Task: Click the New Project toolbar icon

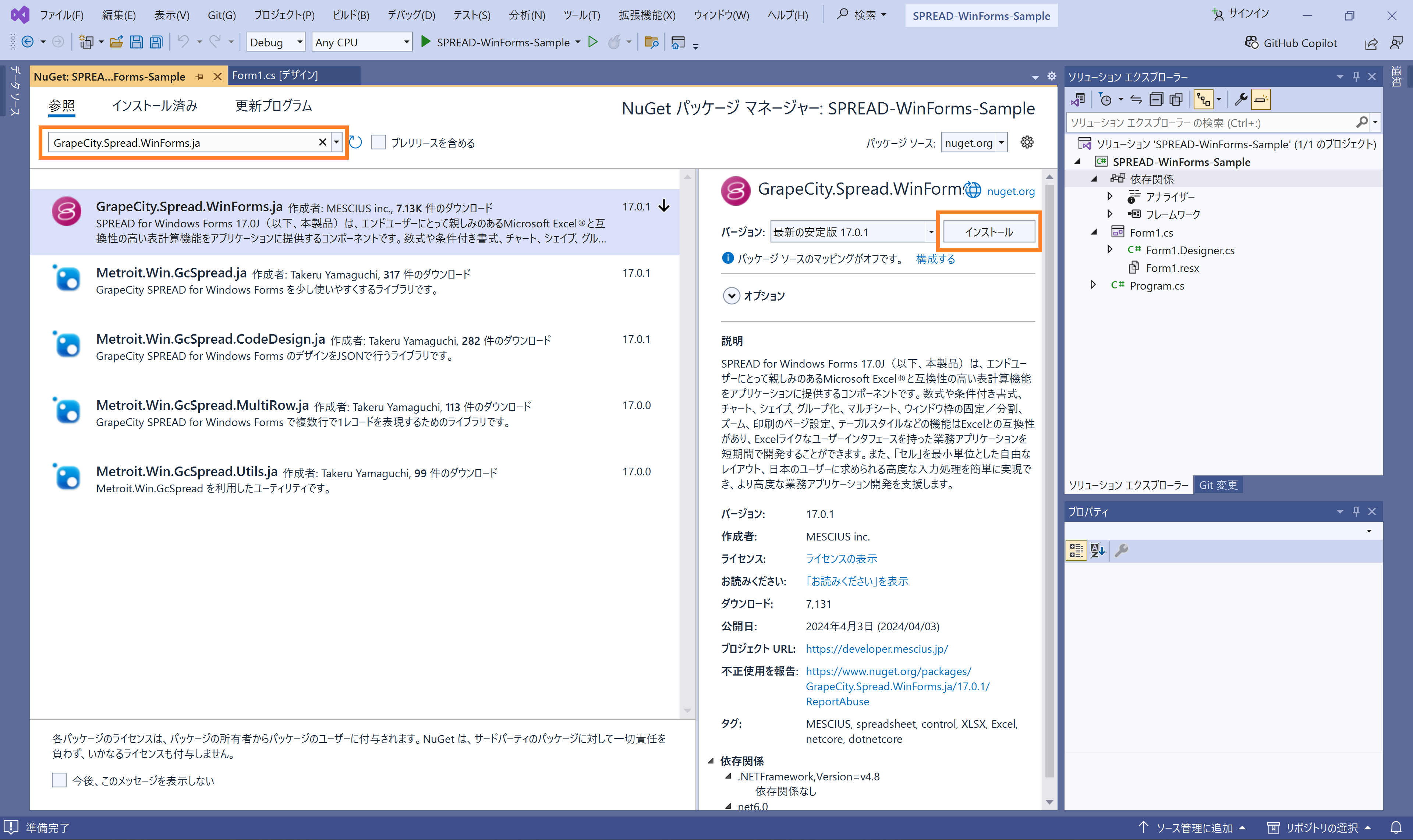Action: pos(86,42)
